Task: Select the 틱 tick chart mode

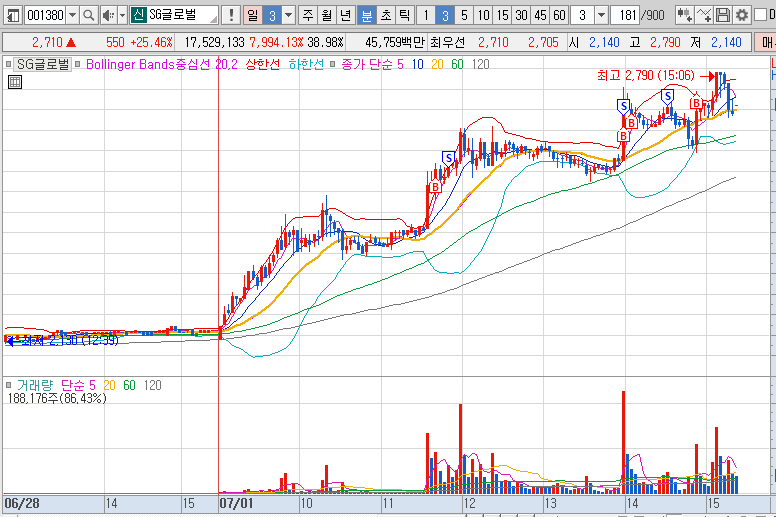Action: [x=404, y=15]
